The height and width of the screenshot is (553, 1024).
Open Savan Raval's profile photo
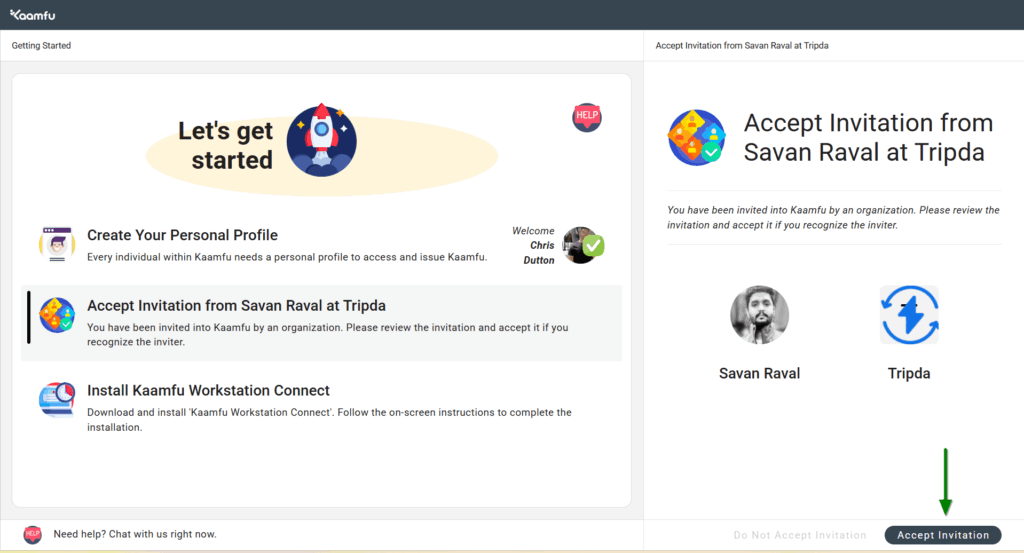click(760, 315)
